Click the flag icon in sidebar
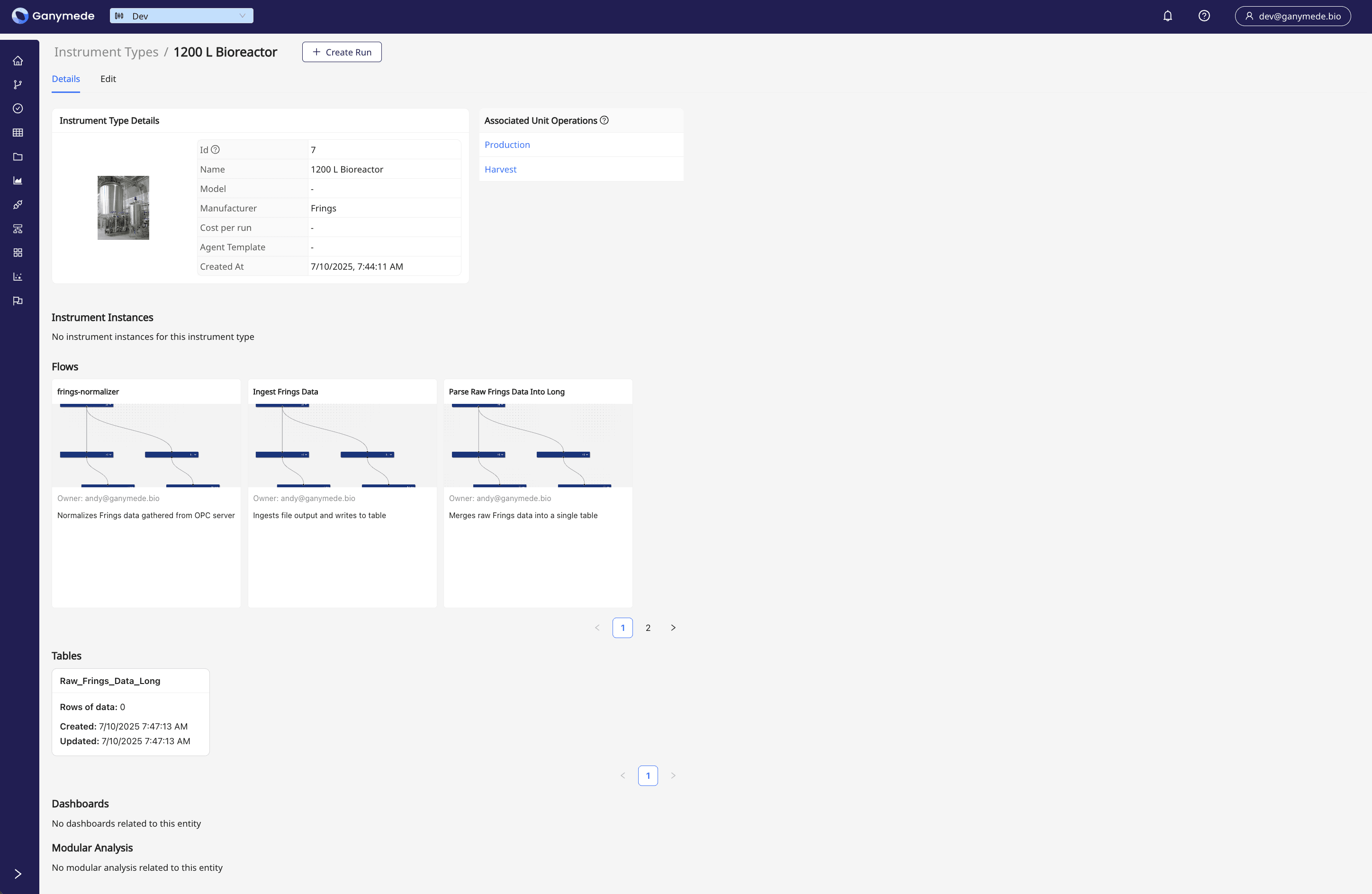The height and width of the screenshot is (894, 1372). (x=18, y=301)
